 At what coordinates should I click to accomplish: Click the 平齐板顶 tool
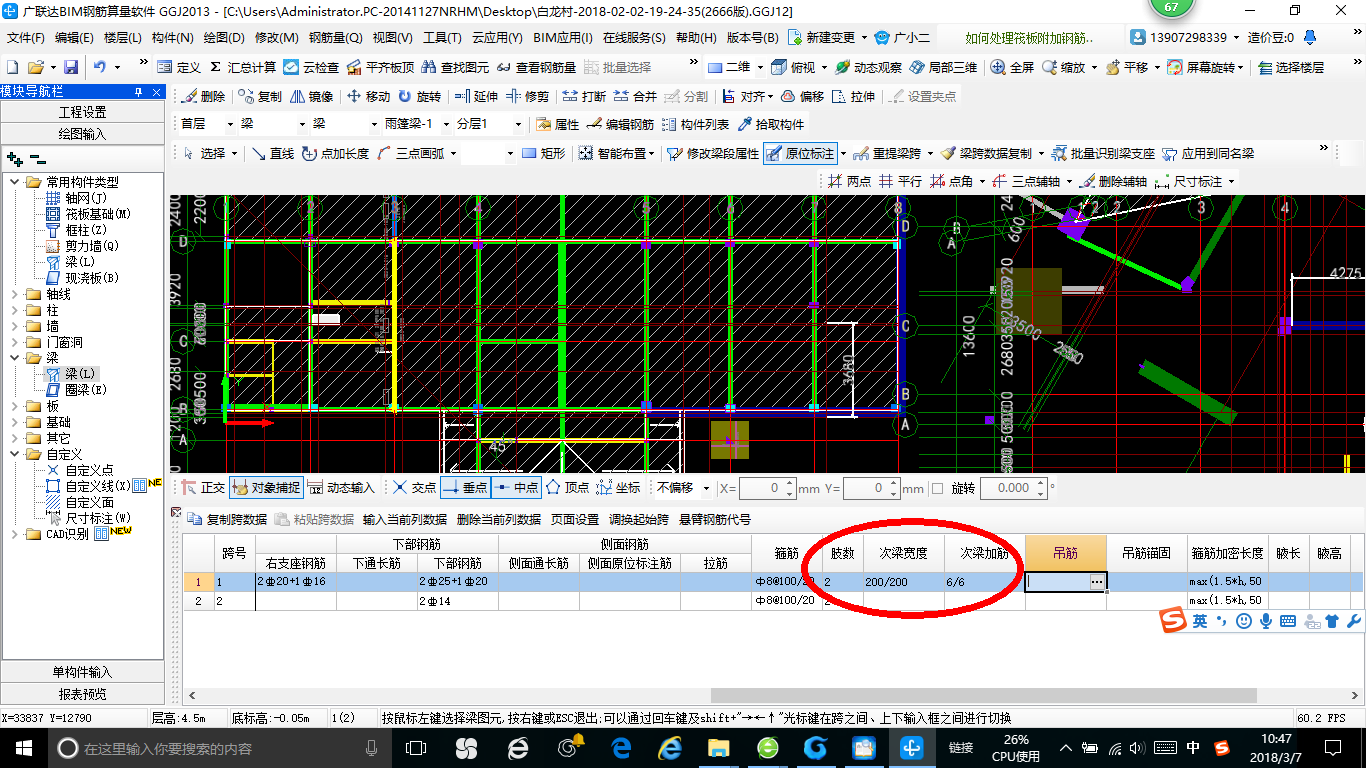(380, 67)
